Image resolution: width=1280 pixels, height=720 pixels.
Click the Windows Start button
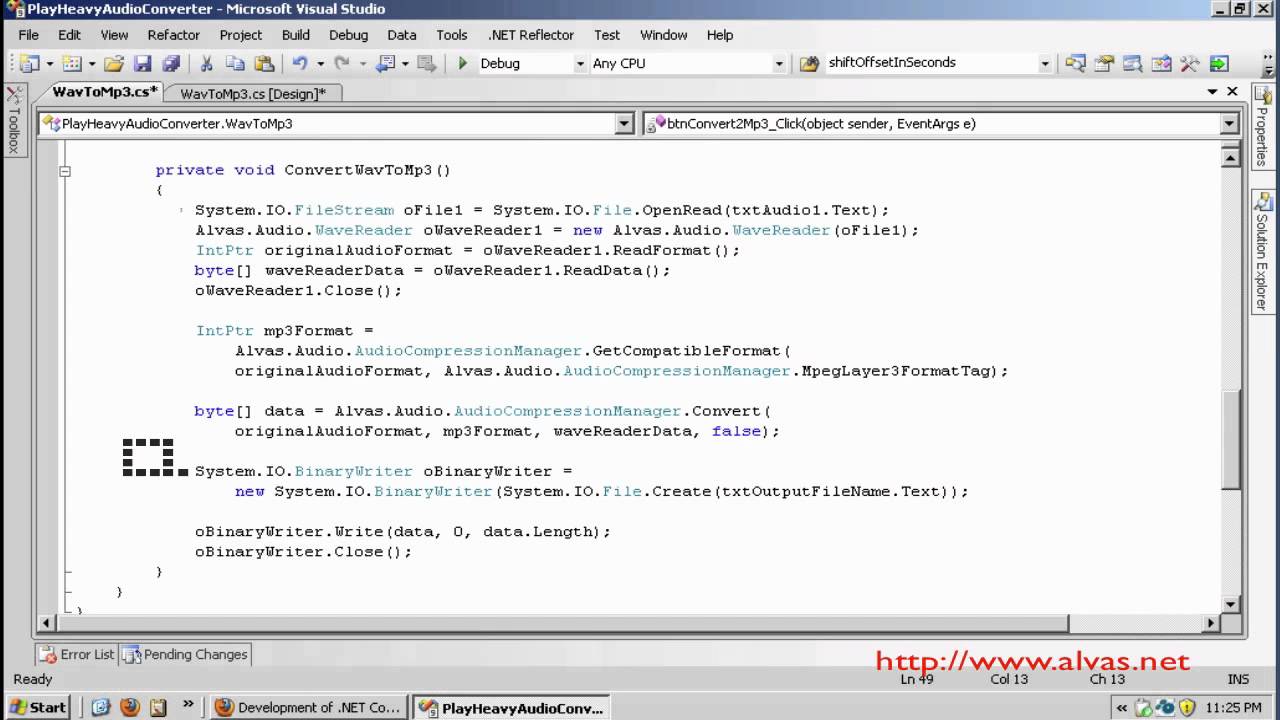click(x=36, y=707)
